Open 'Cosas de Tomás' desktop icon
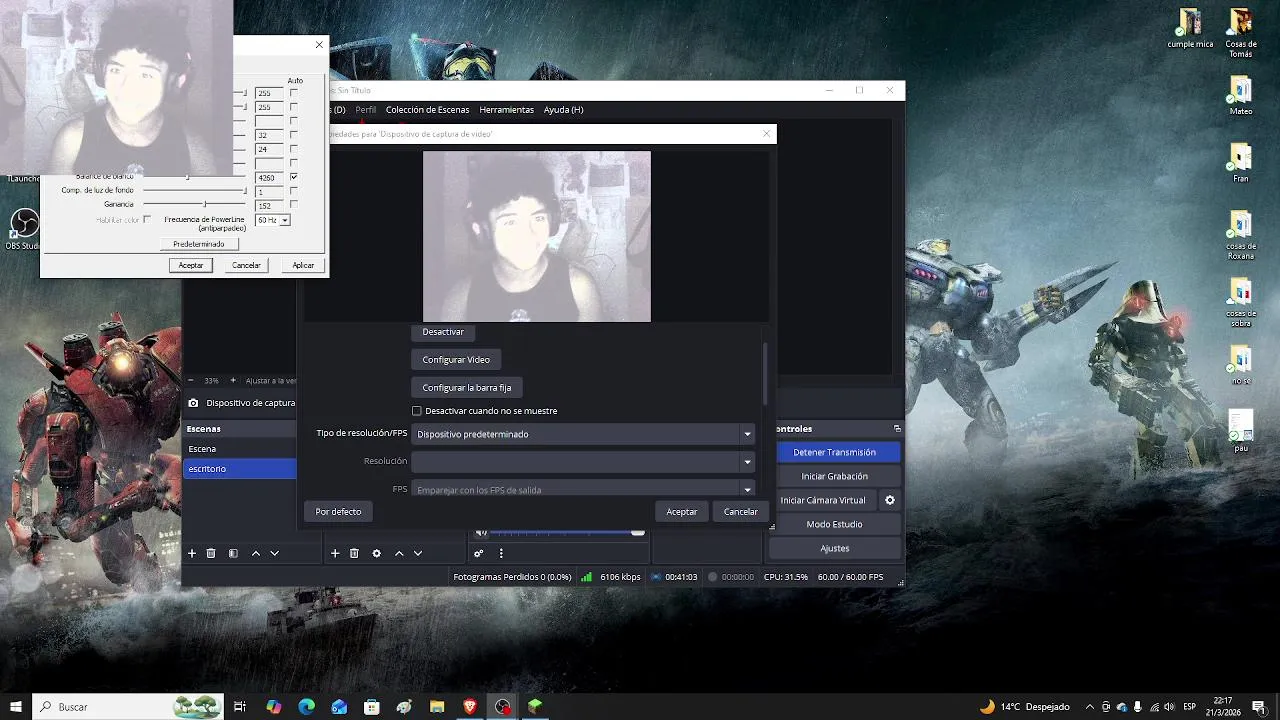The height and width of the screenshot is (720, 1280). point(1241,33)
